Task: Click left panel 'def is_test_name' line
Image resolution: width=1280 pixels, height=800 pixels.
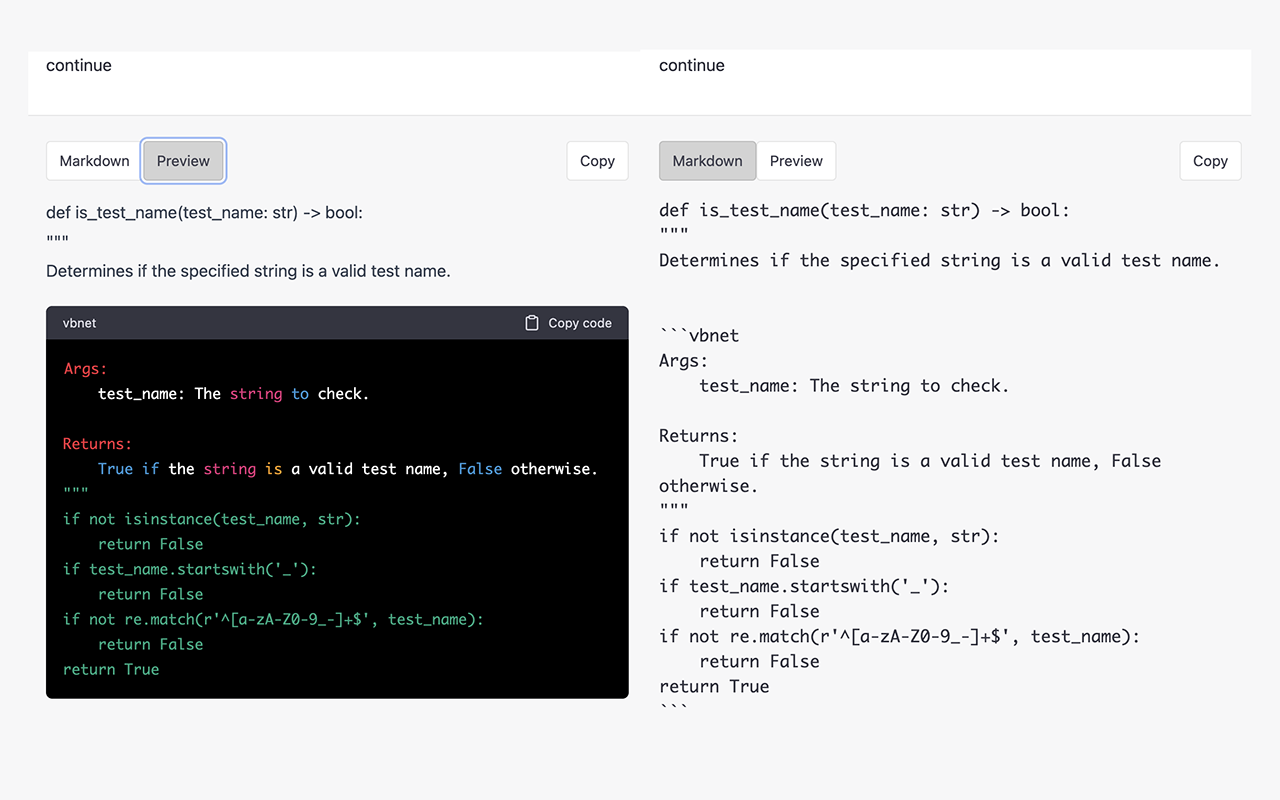Action: coord(204,213)
